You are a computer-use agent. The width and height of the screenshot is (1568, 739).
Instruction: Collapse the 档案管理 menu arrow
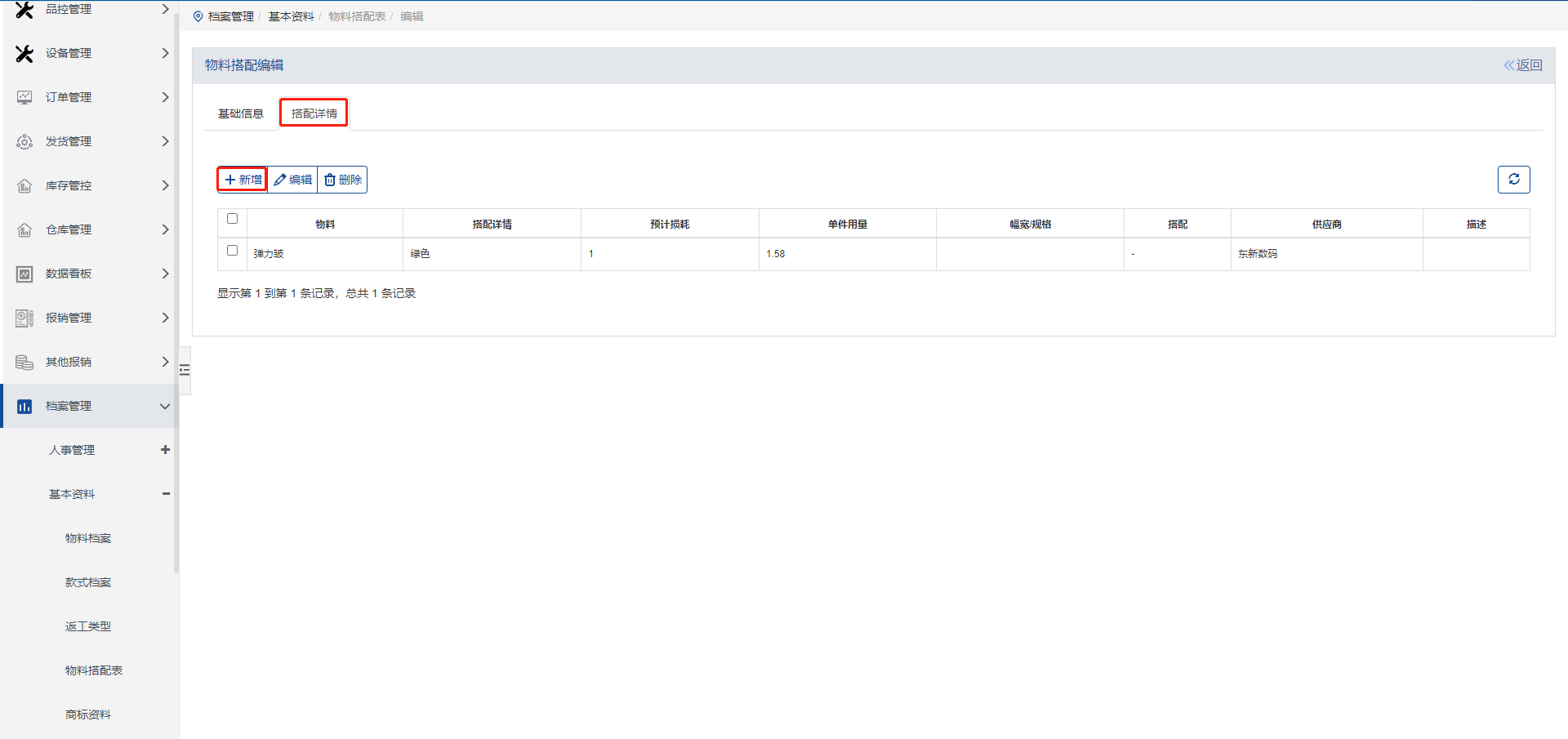pyautogui.click(x=165, y=407)
